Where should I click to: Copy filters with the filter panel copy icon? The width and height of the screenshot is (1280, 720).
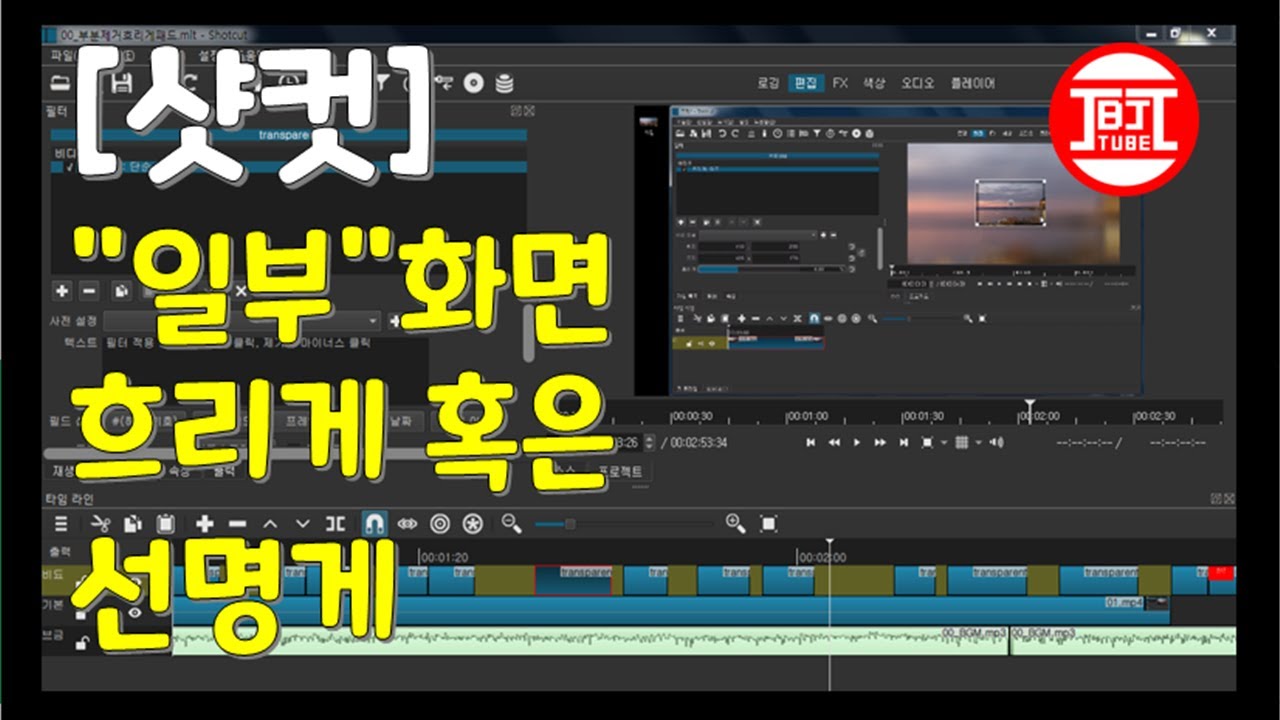click(x=120, y=291)
